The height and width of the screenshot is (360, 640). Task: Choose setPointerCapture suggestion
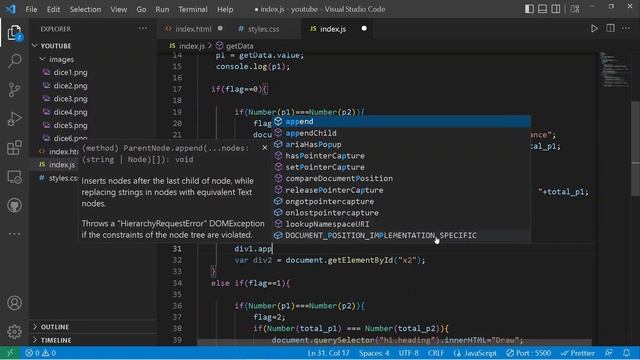click(402, 167)
